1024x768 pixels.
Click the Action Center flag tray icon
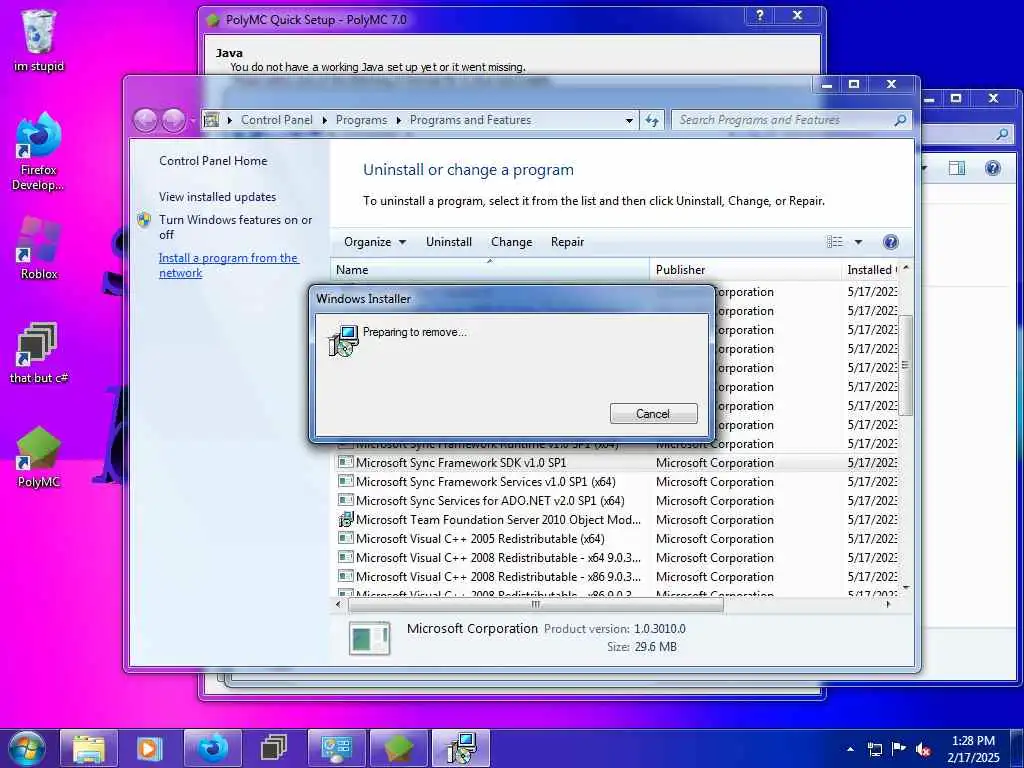tap(899, 749)
